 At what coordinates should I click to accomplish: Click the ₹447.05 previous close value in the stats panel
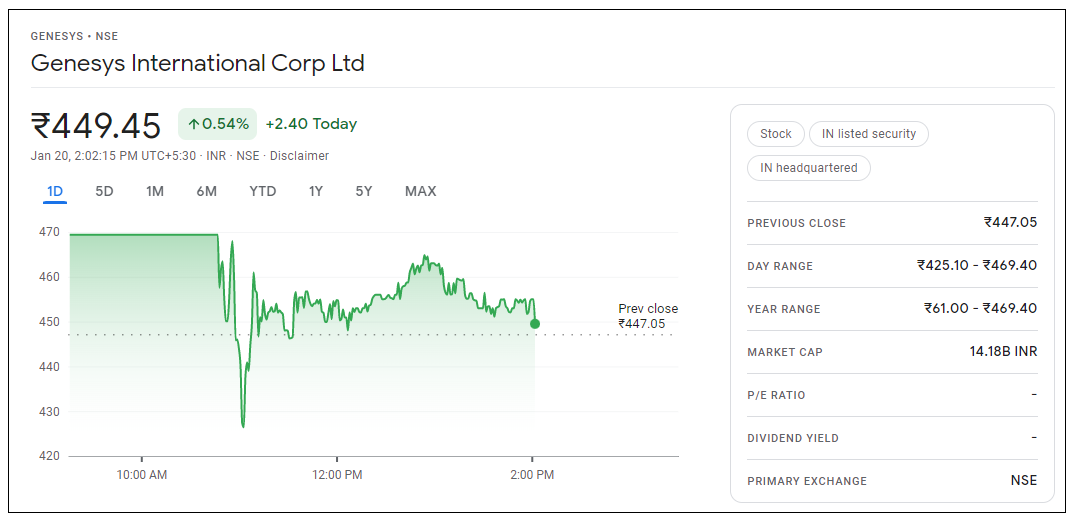[x=1010, y=222]
